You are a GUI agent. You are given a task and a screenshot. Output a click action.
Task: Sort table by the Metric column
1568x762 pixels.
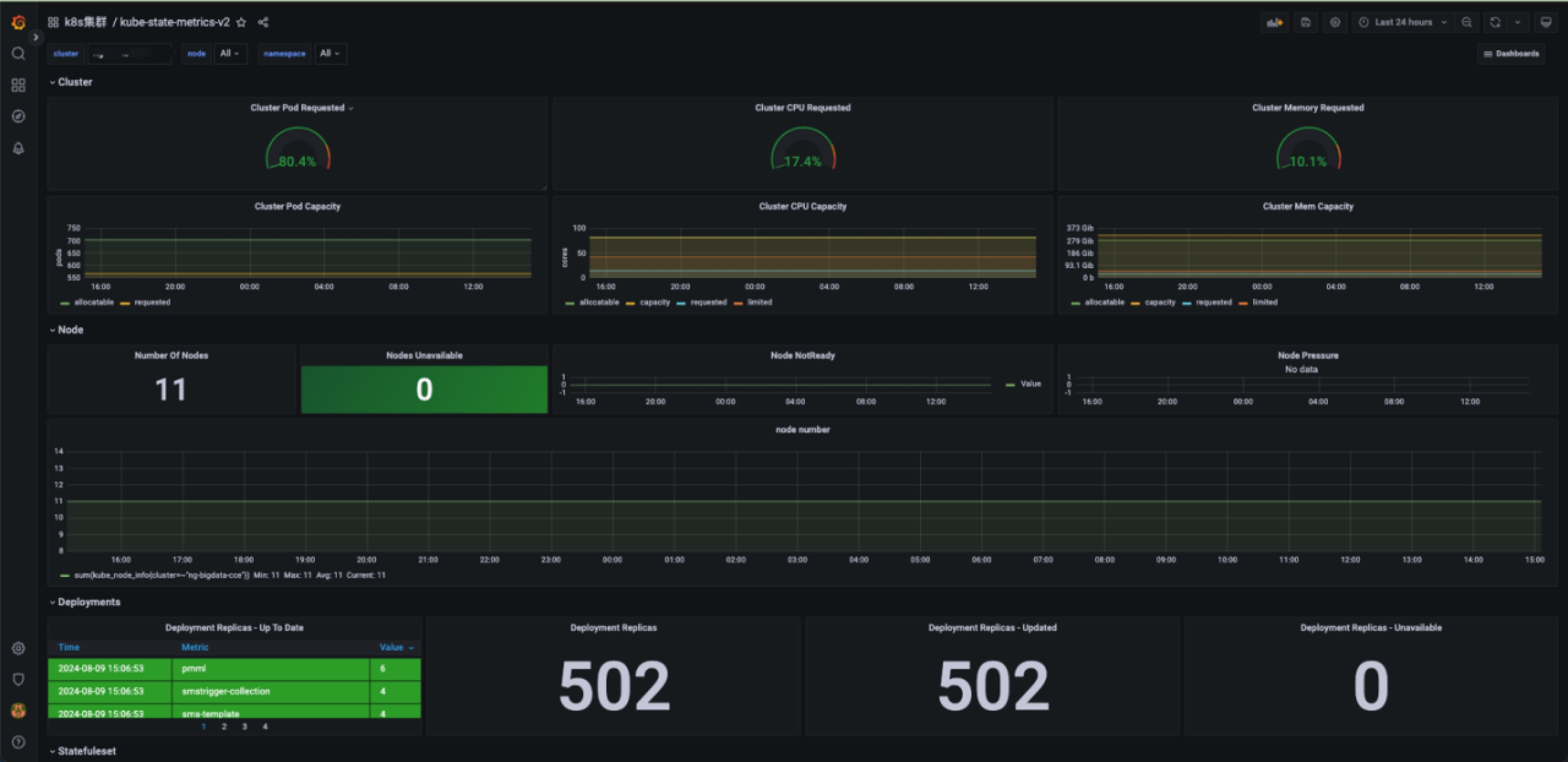point(195,647)
